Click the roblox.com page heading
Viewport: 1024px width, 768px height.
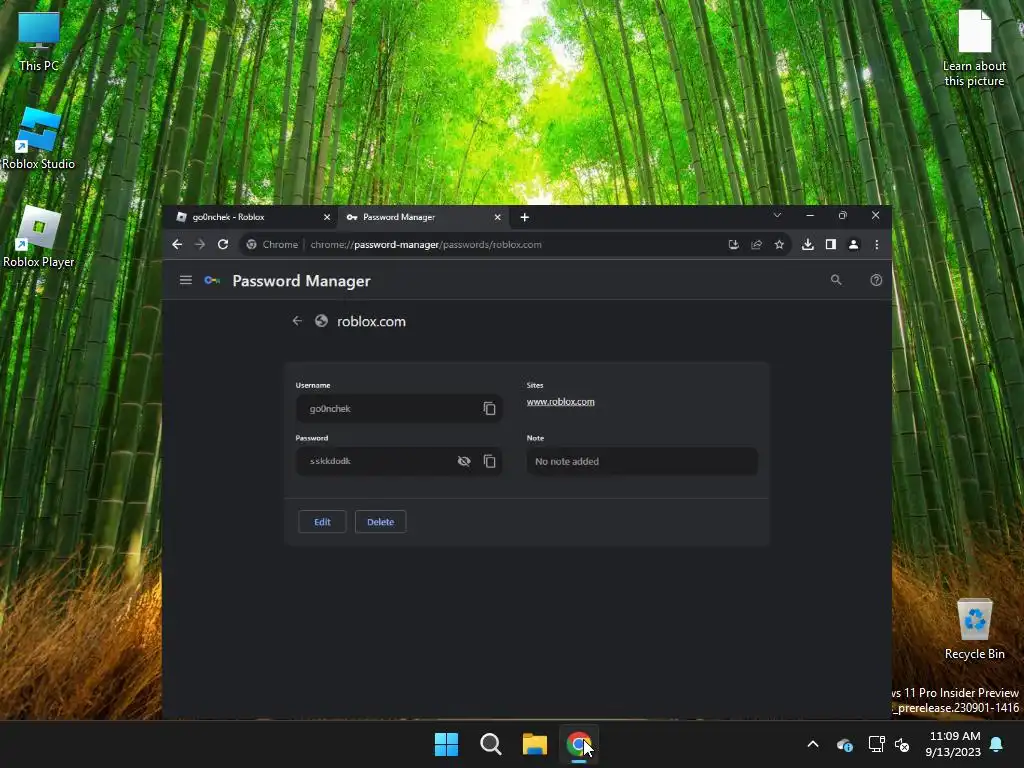[371, 321]
